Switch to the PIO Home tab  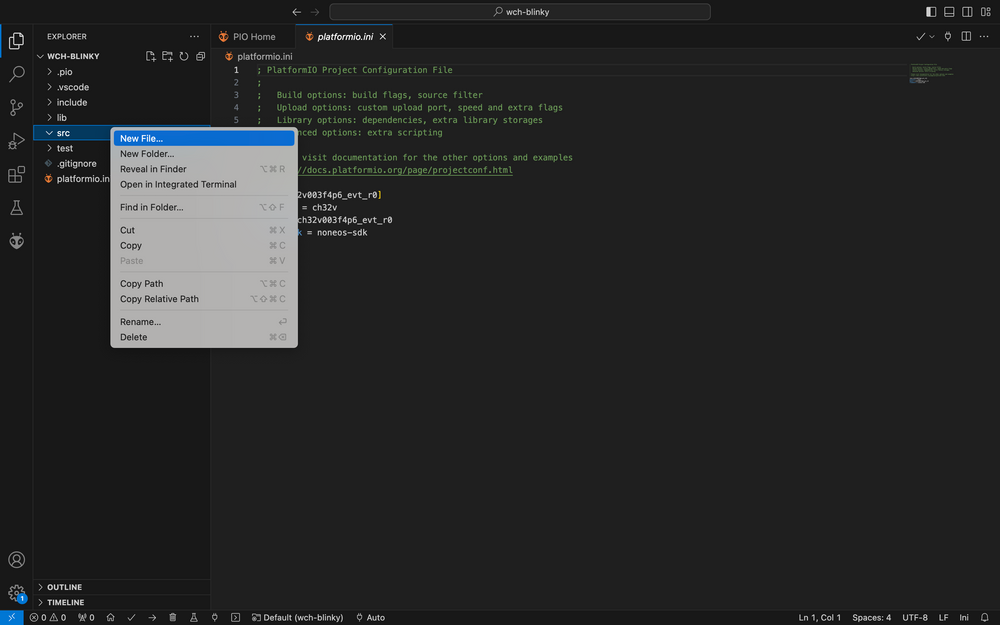[x=253, y=37]
